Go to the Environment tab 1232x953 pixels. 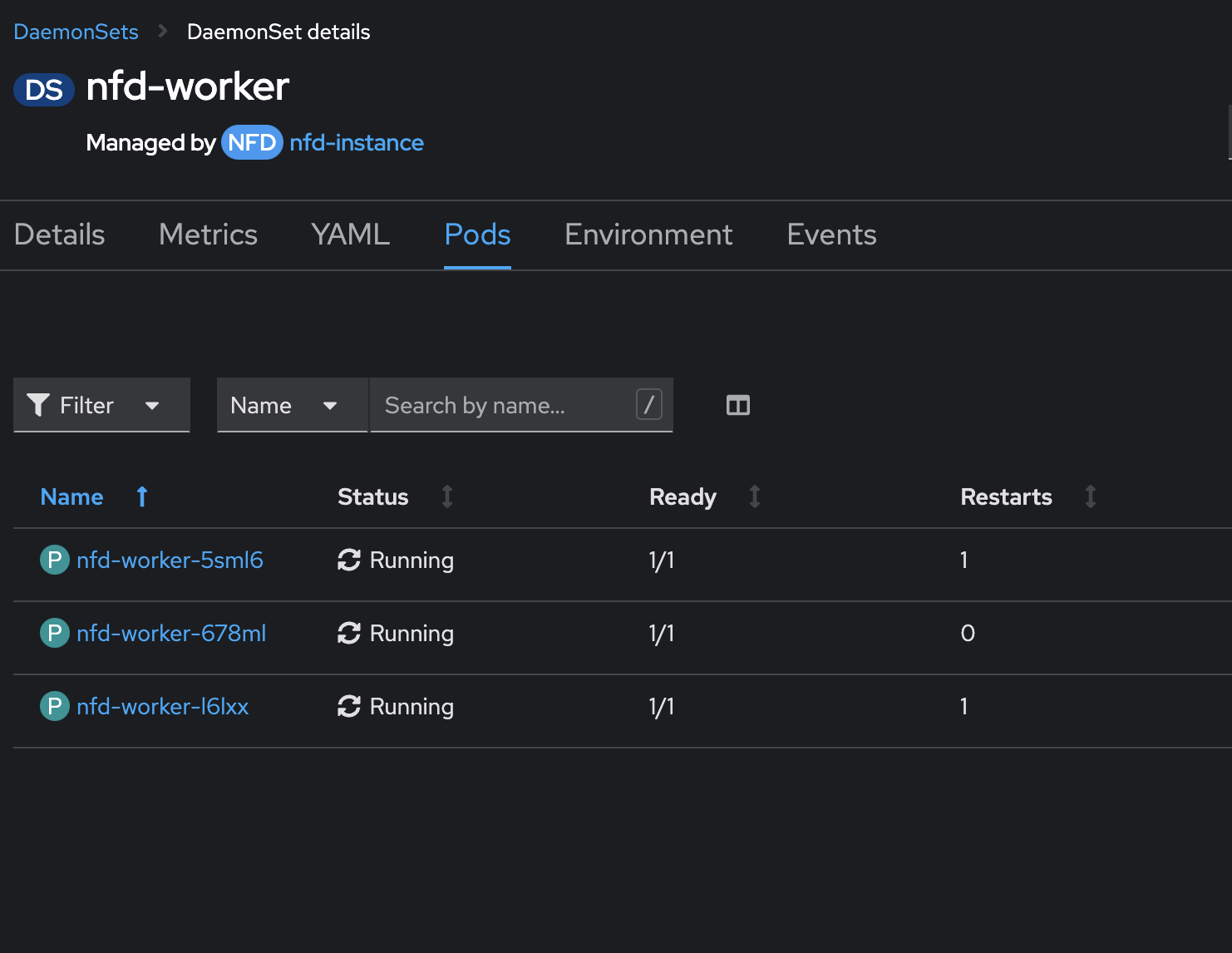[x=648, y=235]
